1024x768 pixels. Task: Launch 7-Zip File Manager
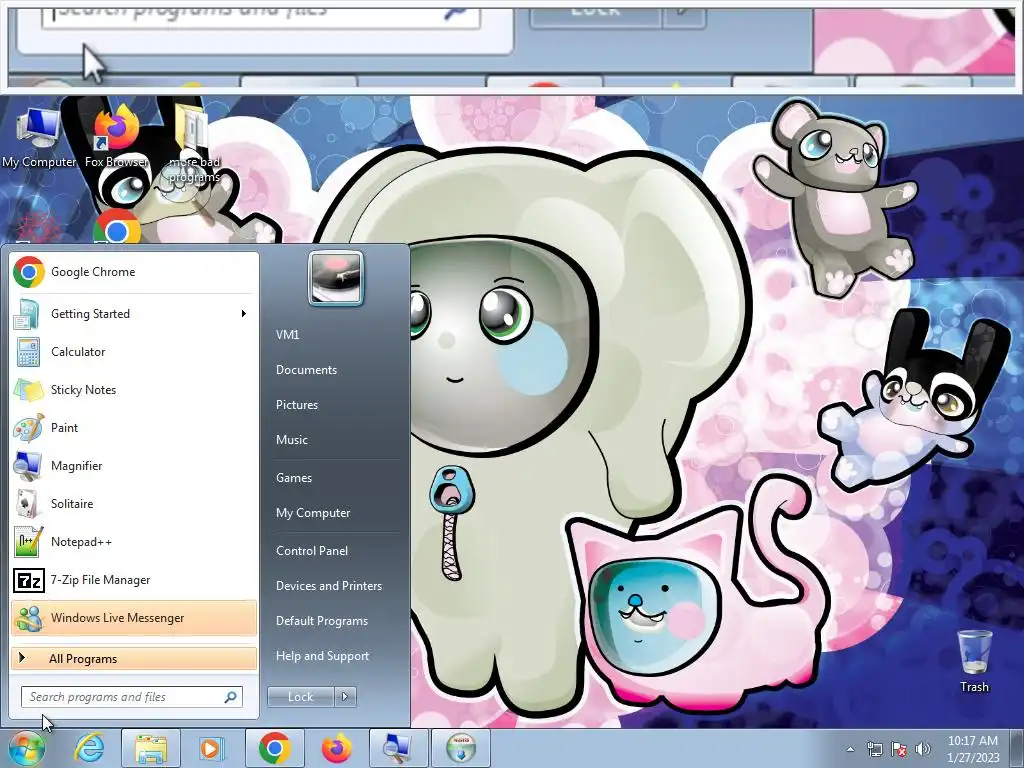[134, 579]
